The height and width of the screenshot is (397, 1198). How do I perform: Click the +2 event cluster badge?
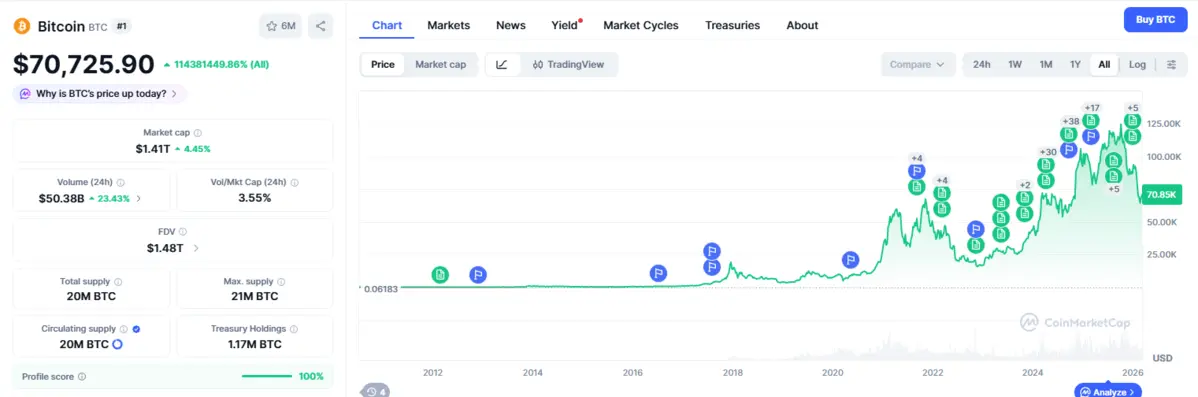click(1025, 185)
